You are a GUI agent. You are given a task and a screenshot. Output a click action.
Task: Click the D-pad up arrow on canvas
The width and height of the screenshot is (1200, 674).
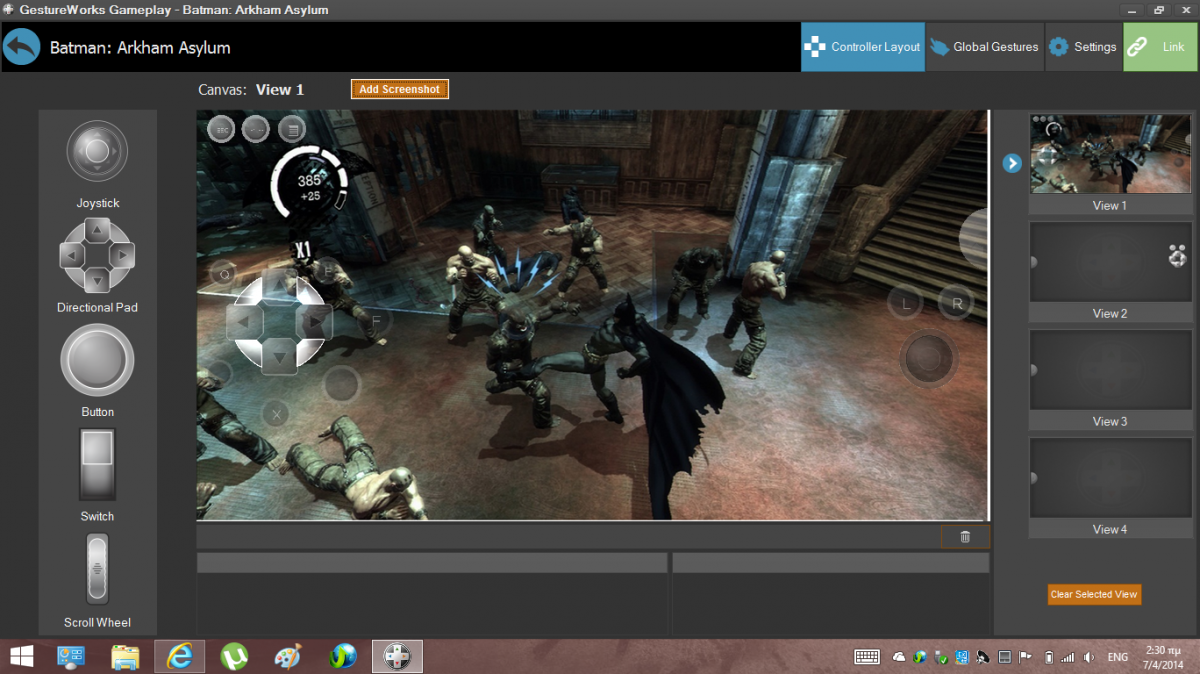click(280, 284)
